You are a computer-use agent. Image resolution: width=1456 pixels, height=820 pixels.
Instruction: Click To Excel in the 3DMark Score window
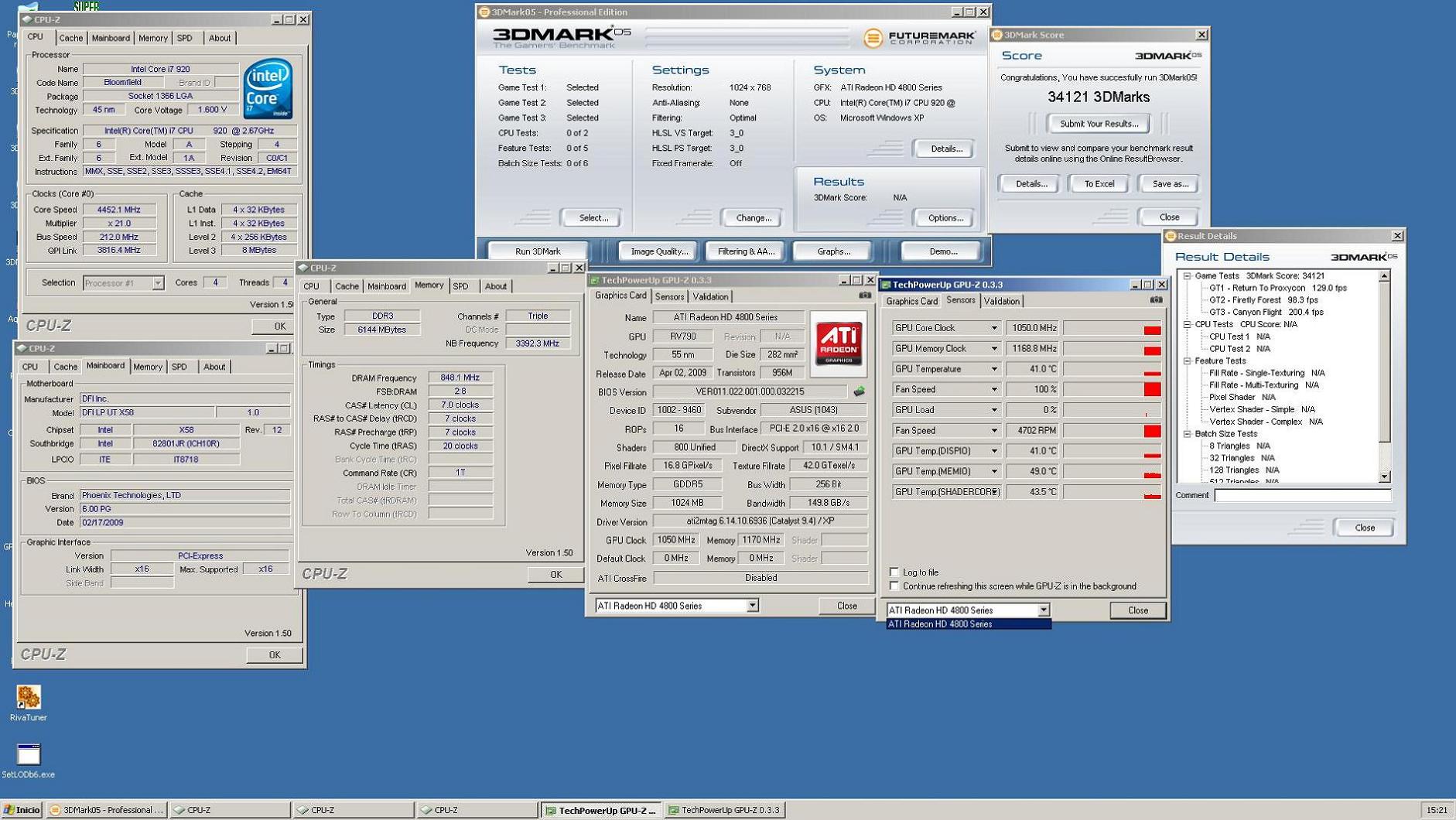1099,184
